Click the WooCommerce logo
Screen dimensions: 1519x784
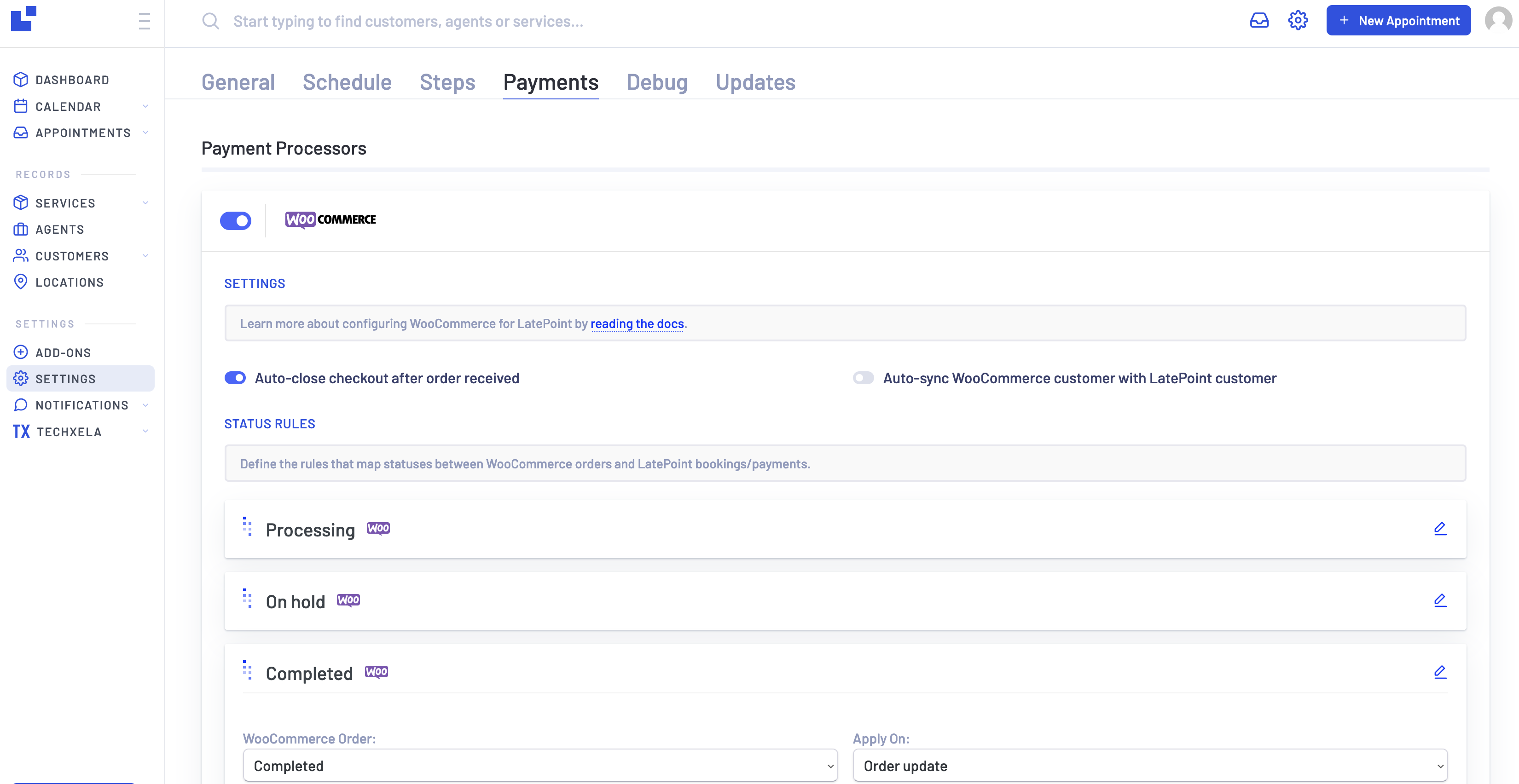point(330,220)
